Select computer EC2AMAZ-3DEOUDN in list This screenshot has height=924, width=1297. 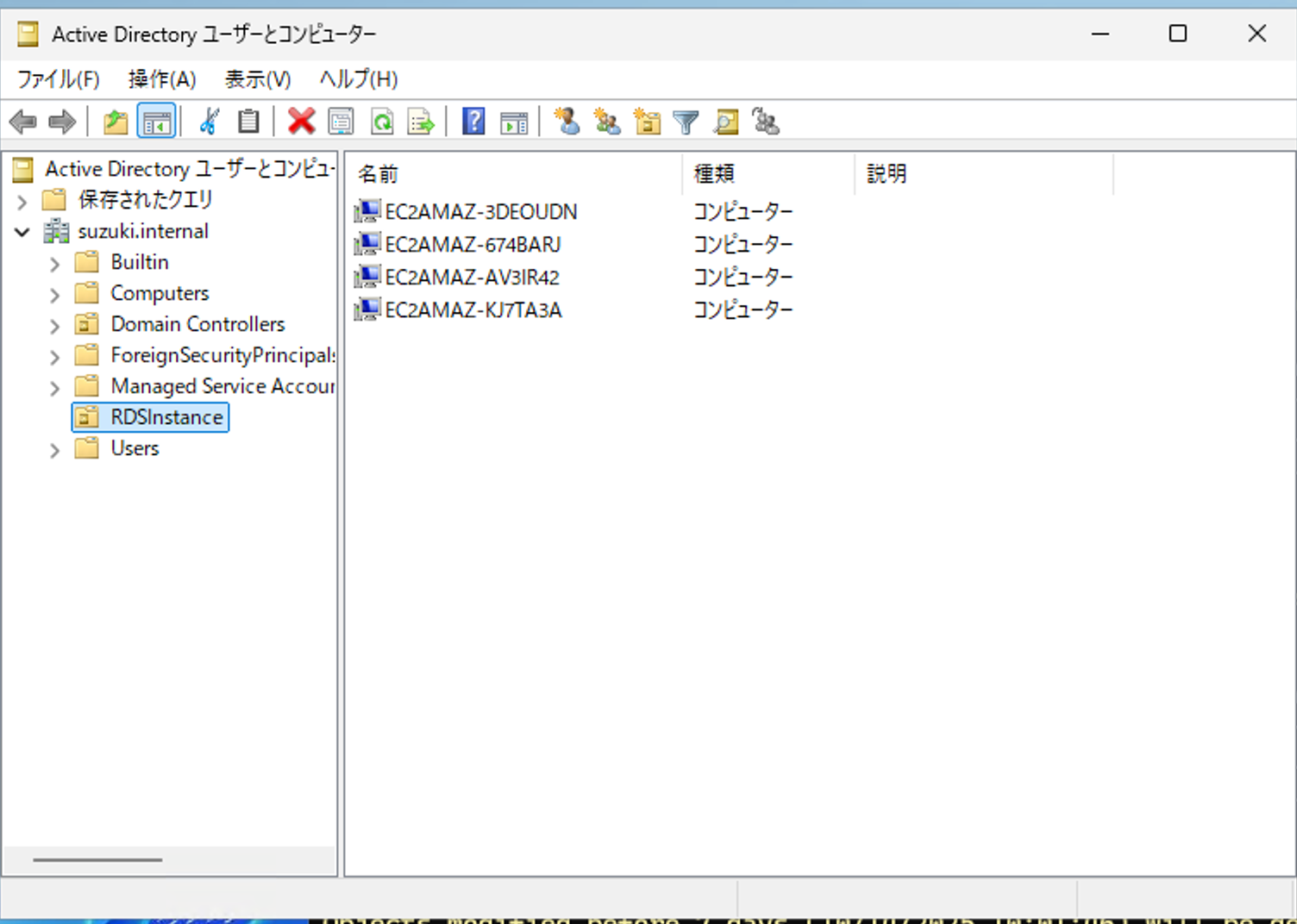(480, 212)
